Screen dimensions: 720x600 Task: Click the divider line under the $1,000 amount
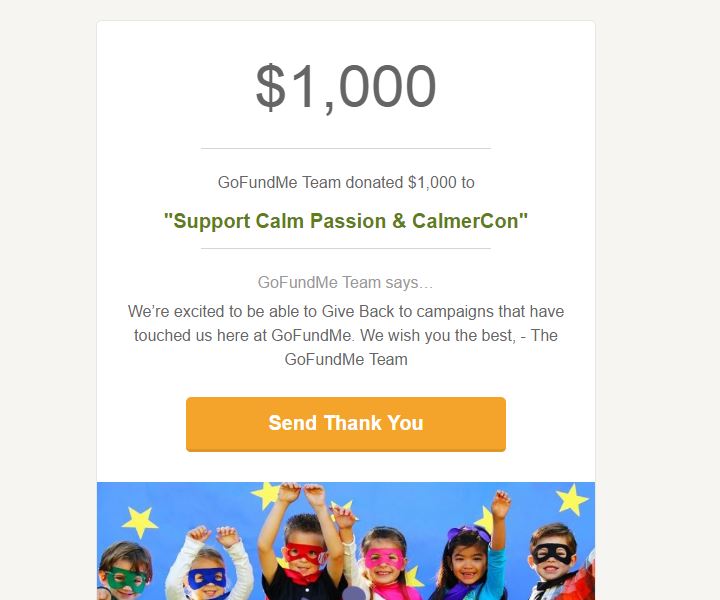tap(346, 148)
